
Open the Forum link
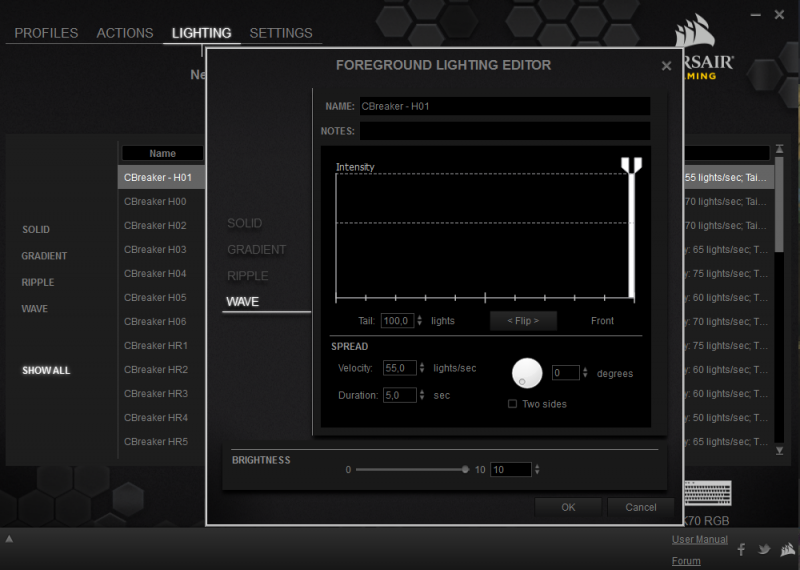[x=686, y=561]
